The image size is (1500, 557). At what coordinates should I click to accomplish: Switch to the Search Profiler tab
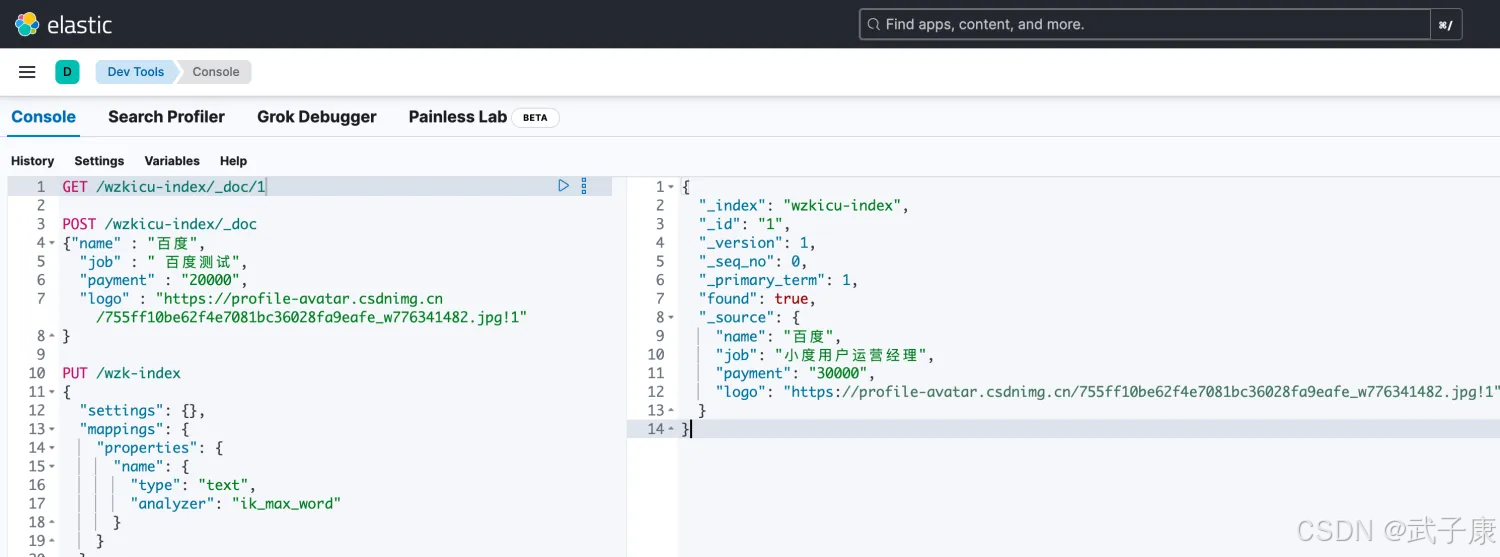[166, 117]
